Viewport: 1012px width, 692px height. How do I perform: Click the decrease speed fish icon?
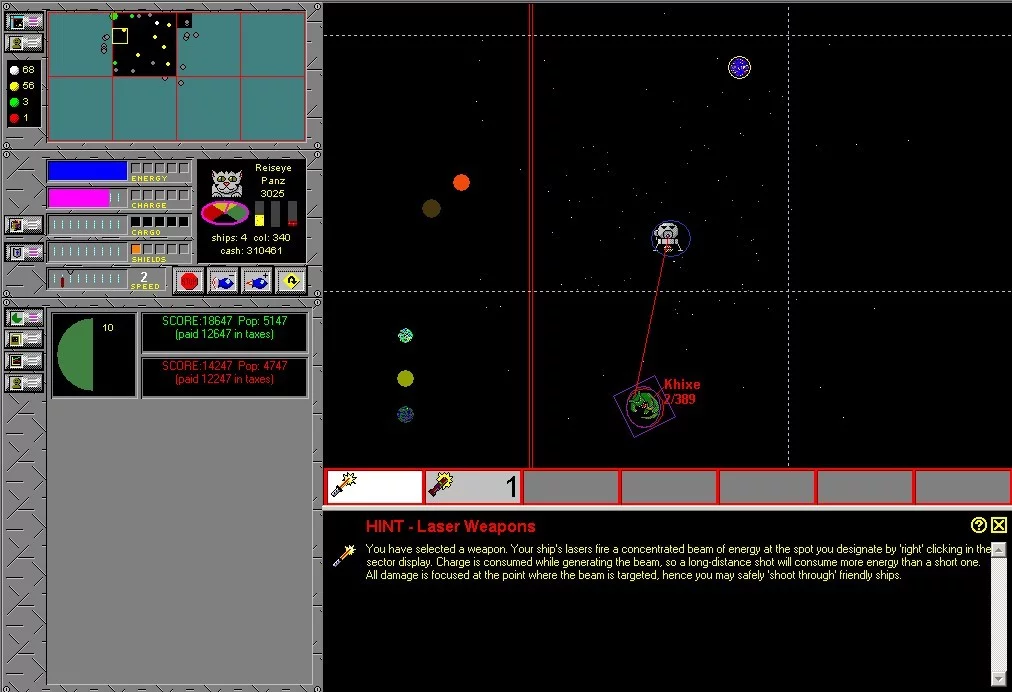223,281
